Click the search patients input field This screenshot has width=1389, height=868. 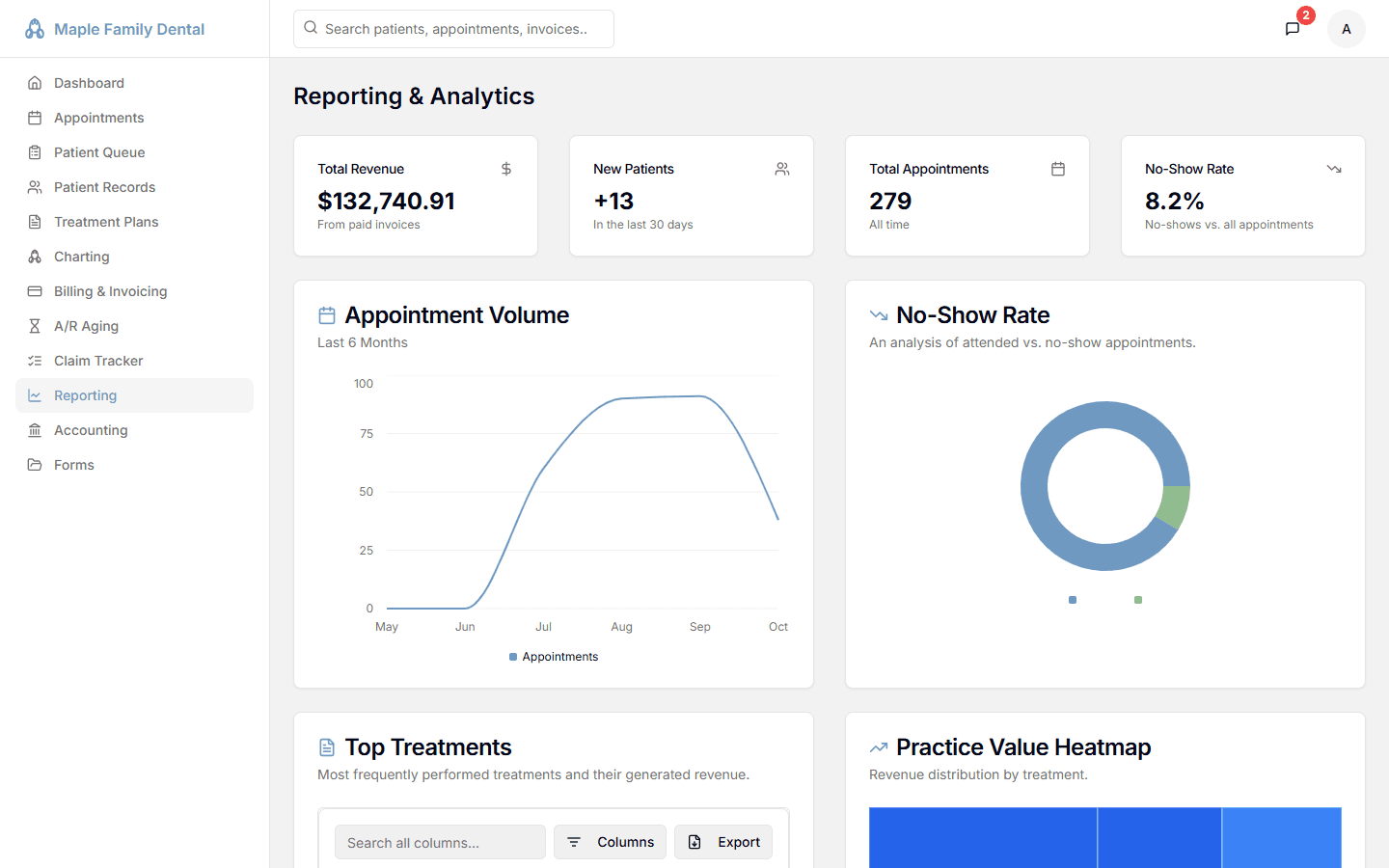point(453,29)
